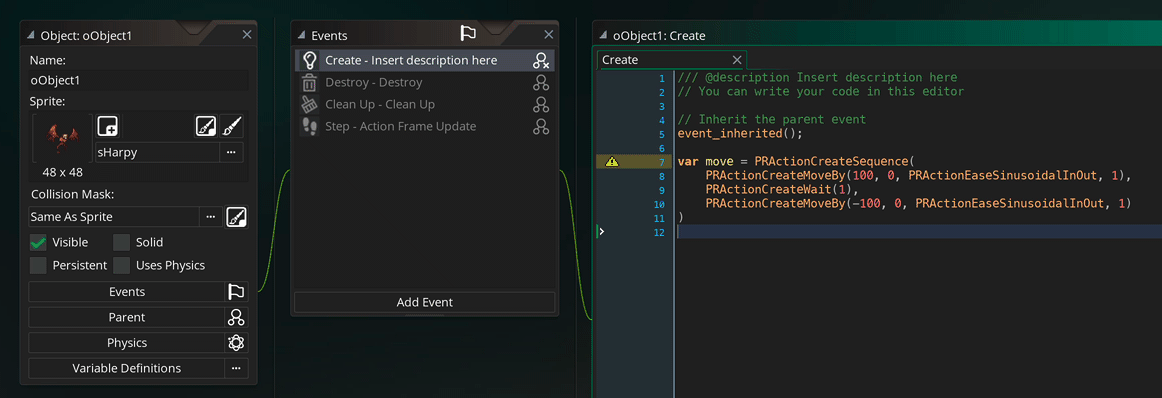
Task: Uncheck the Visible checkbox
Action: click(x=38, y=242)
